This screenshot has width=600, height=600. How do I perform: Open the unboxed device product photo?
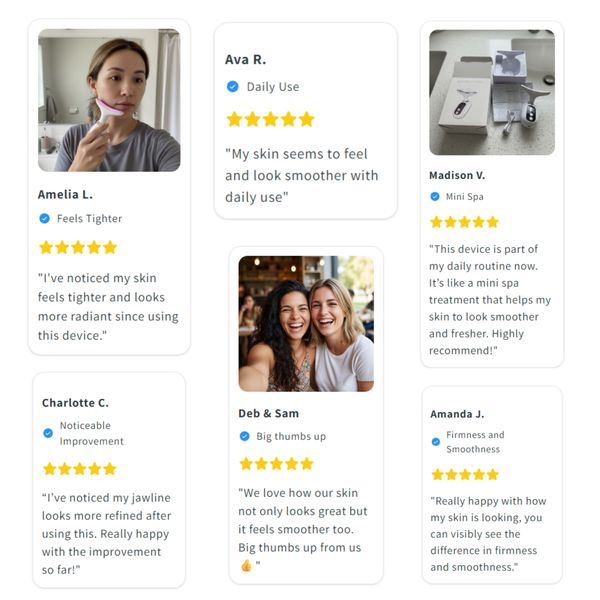click(x=491, y=92)
